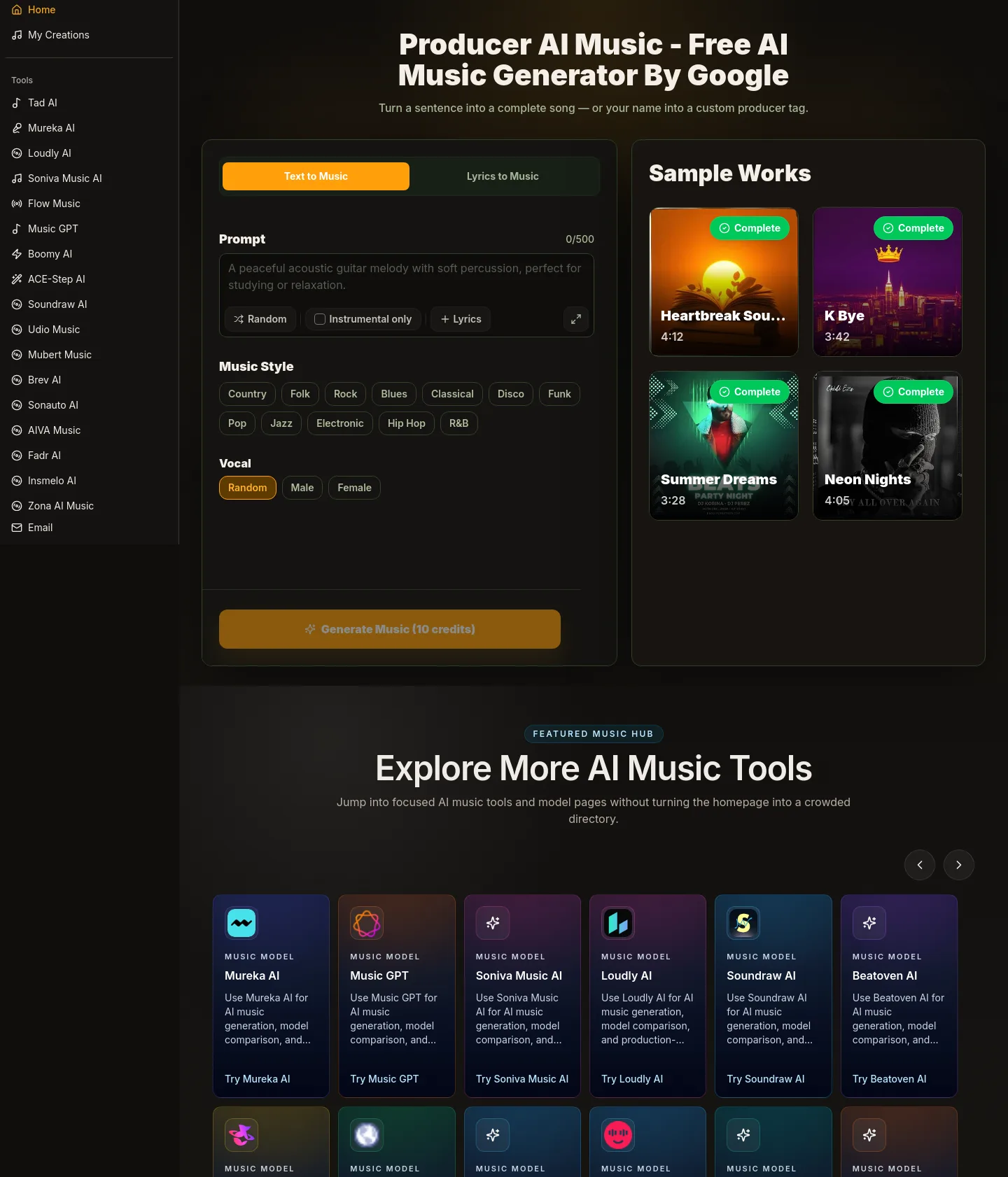Screen dimensions: 1008x1177
Task: Select the Male vocal option
Action: click(302, 488)
